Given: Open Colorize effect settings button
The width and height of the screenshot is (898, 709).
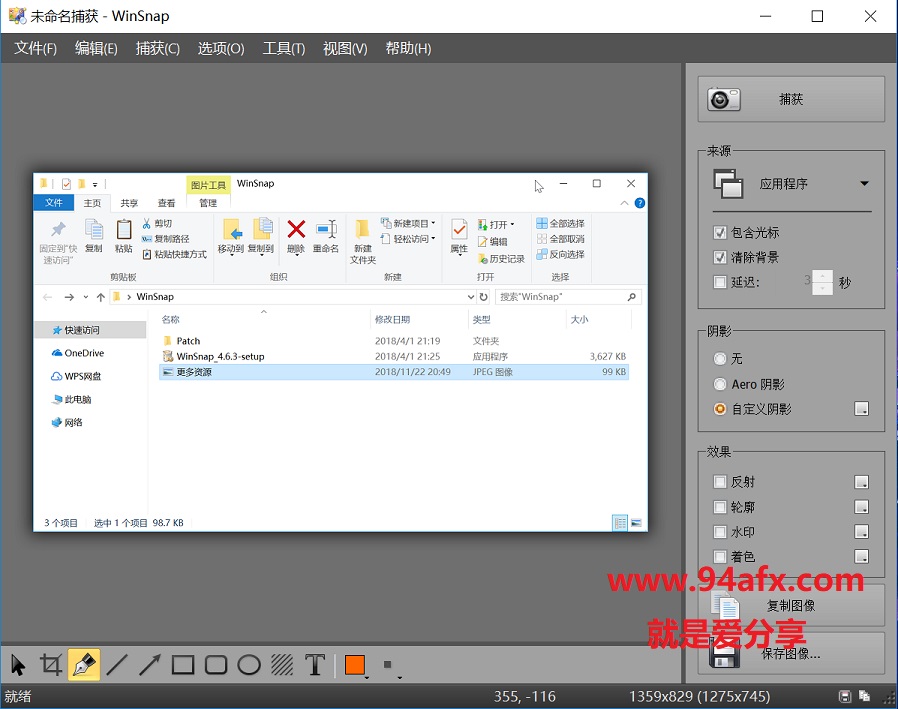Looking at the screenshot, I should pyautogui.click(x=861, y=556).
